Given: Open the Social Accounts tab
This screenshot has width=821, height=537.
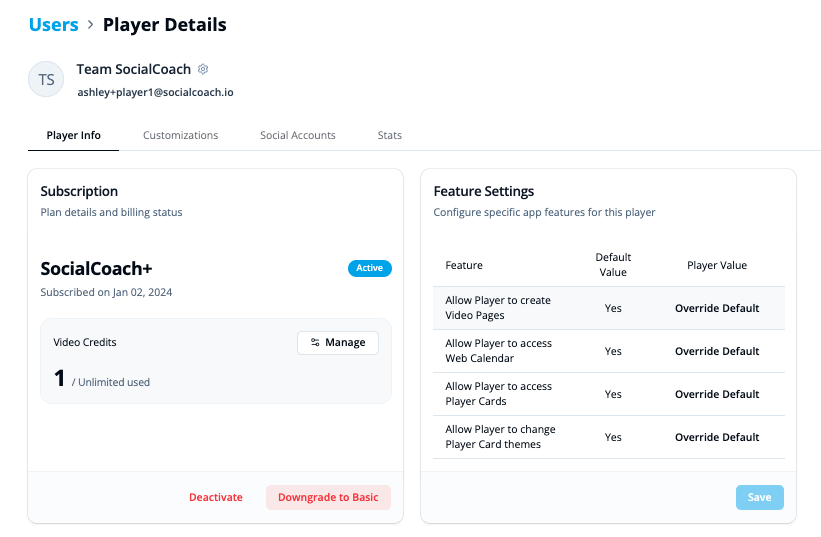Looking at the screenshot, I should (298, 135).
